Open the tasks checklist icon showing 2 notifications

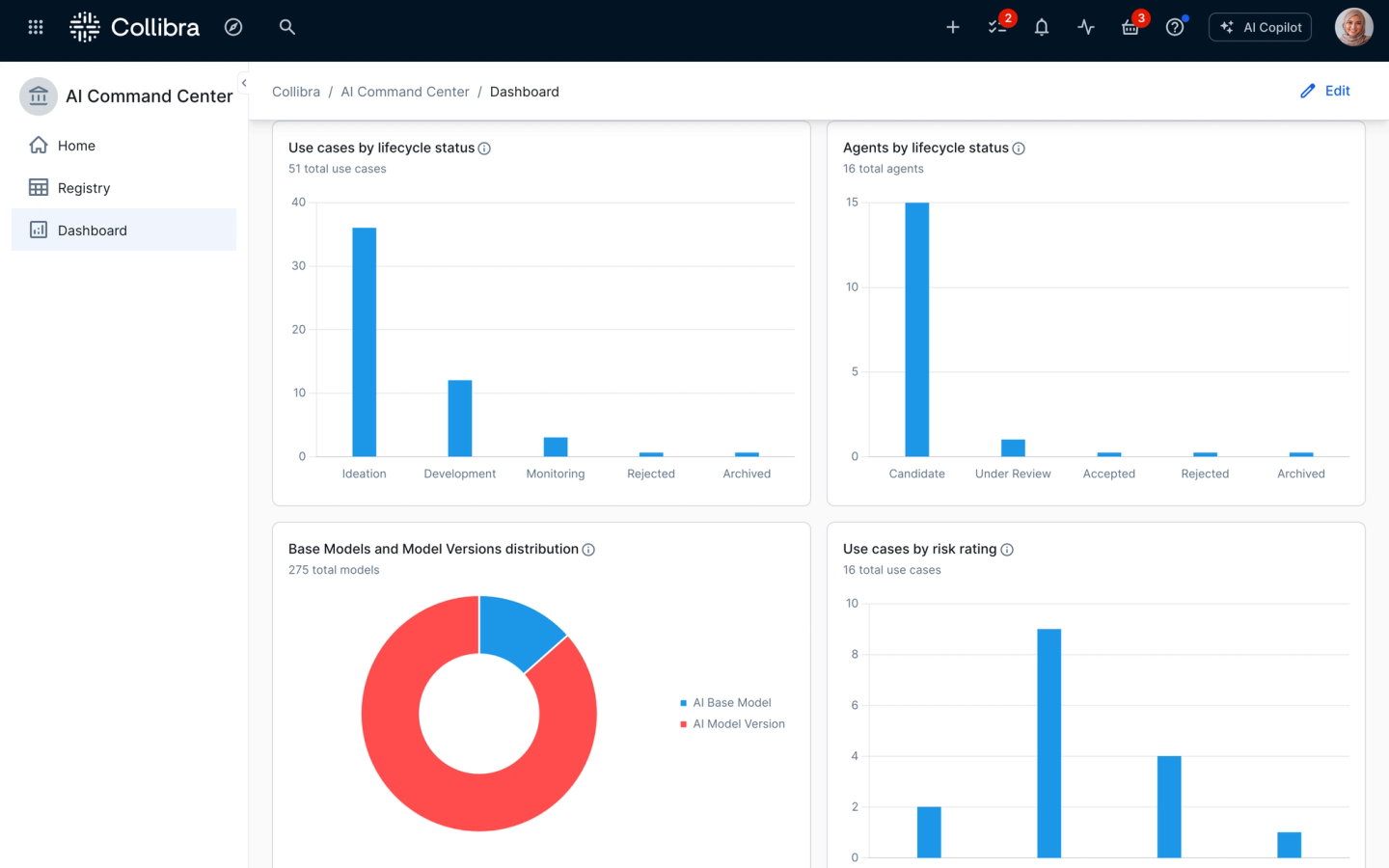coord(997,27)
